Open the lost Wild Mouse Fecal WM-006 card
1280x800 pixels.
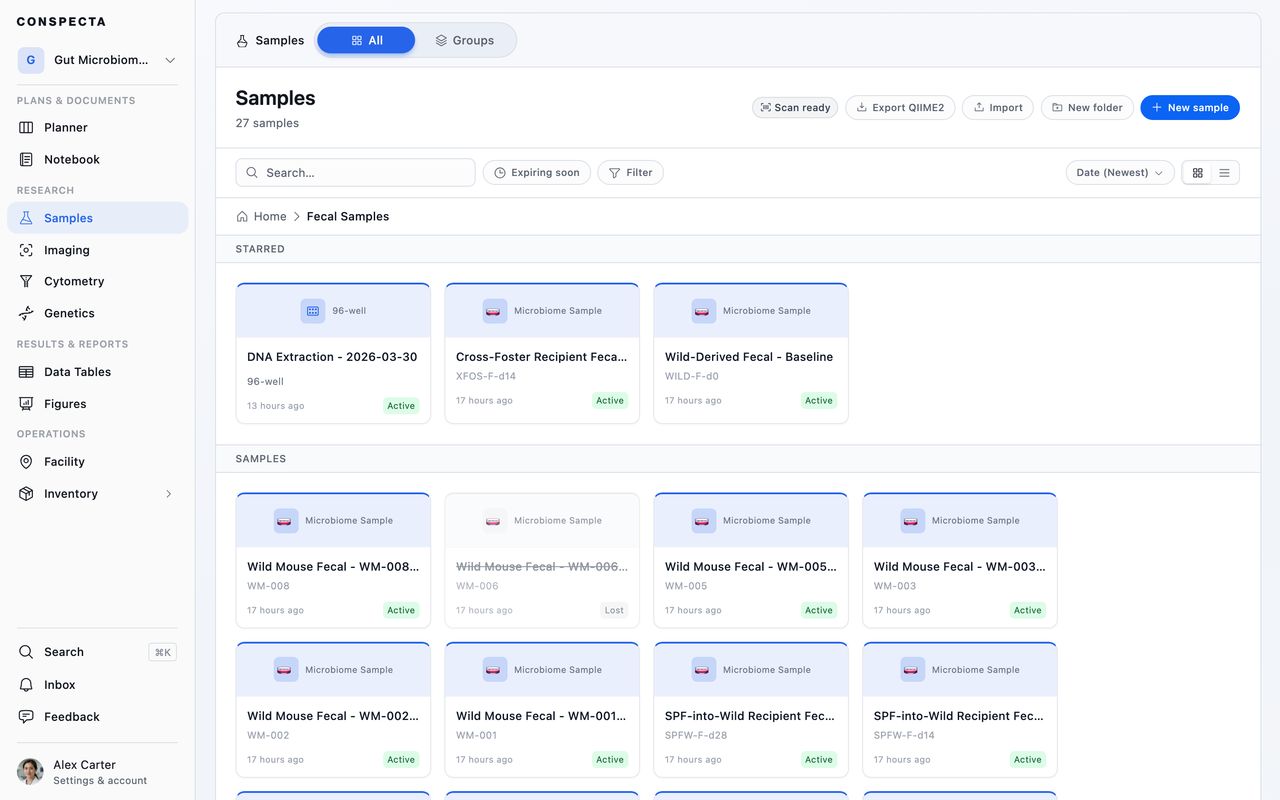pyautogui.click(x=542, y=561)
